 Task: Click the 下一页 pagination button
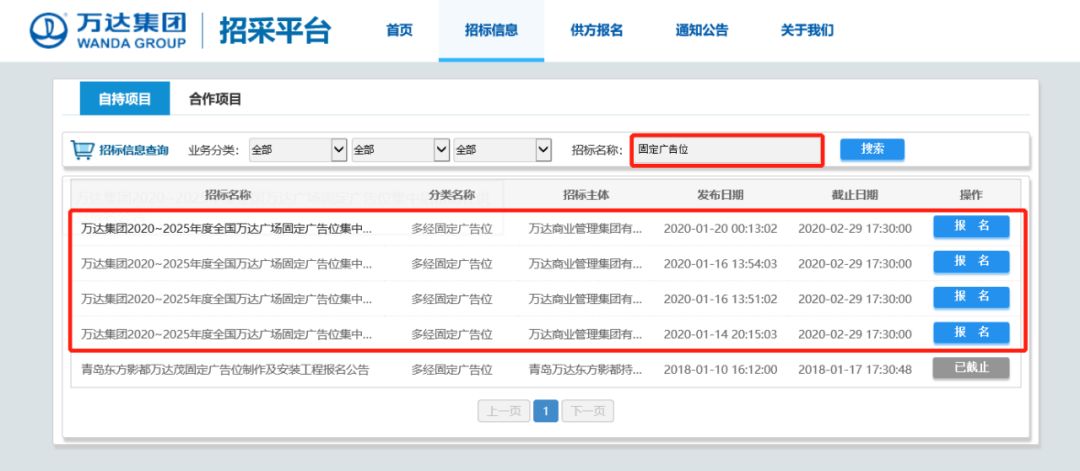click(x=588, y=412)
